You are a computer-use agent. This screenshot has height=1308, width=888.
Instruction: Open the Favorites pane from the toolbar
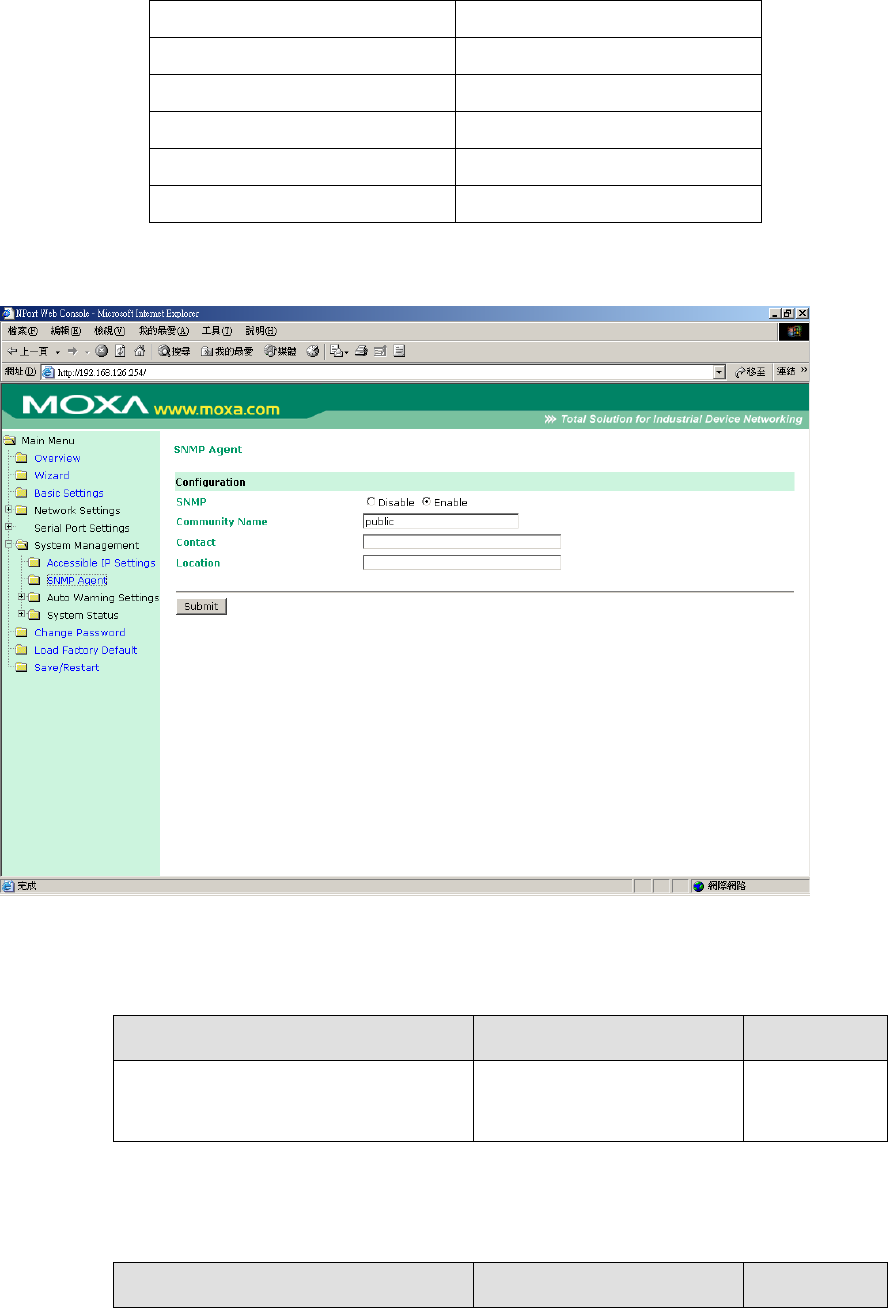pos(226,351)
